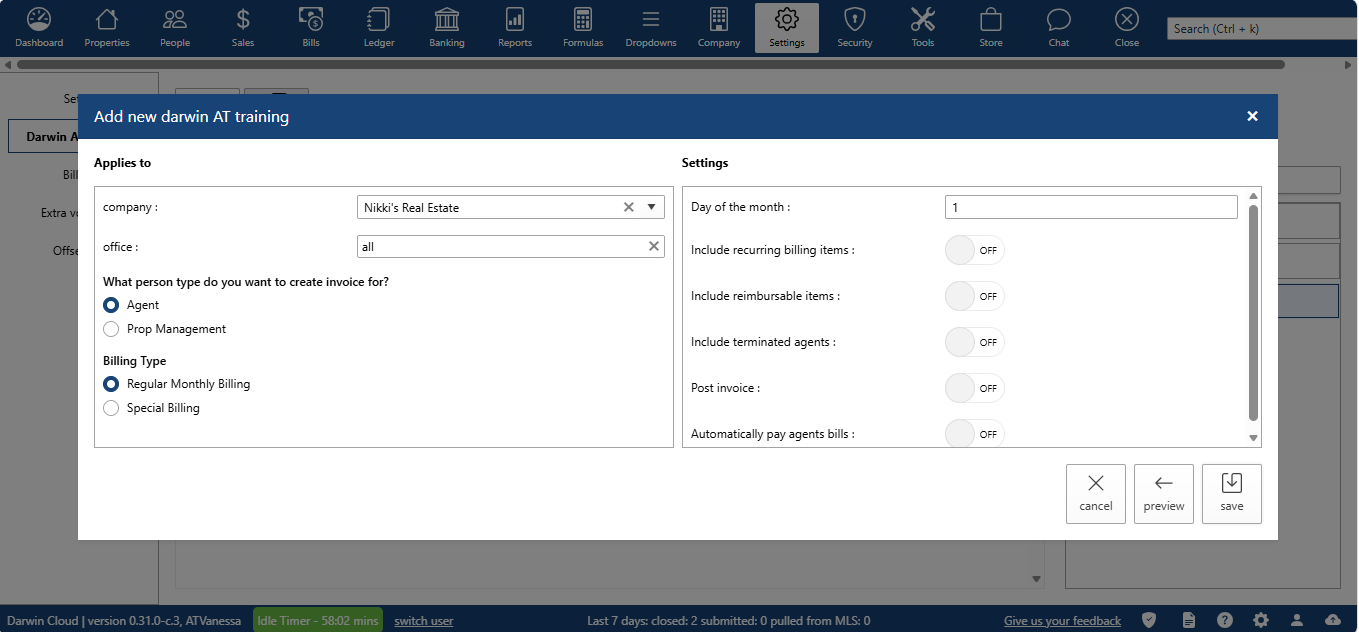Screen dimensions: 1359x632
Task: Enable Include recurring billing items toggle
Action: coord(974,250)
